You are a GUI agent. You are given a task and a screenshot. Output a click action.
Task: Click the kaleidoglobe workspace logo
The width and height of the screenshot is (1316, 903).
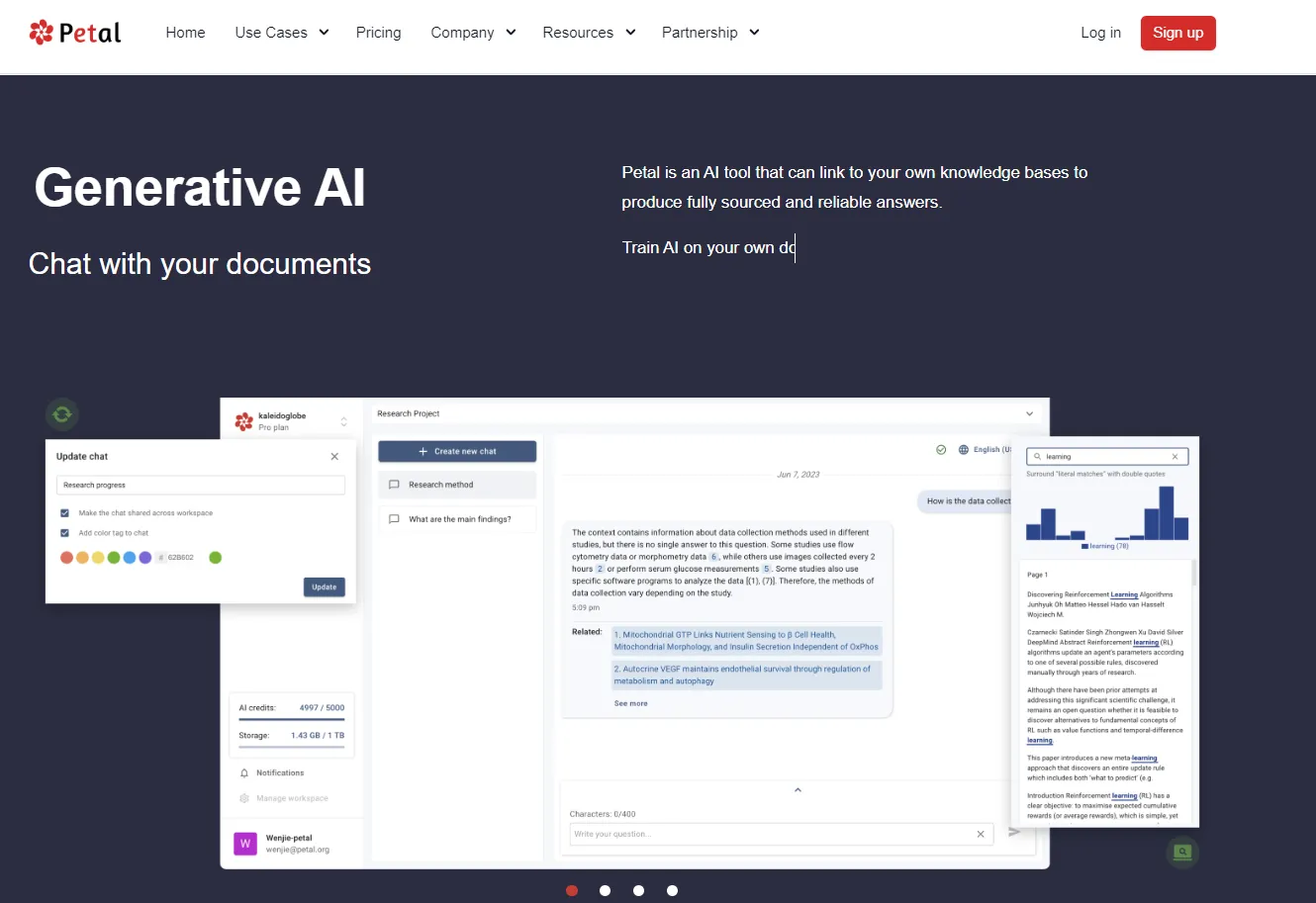click(243, 421)
